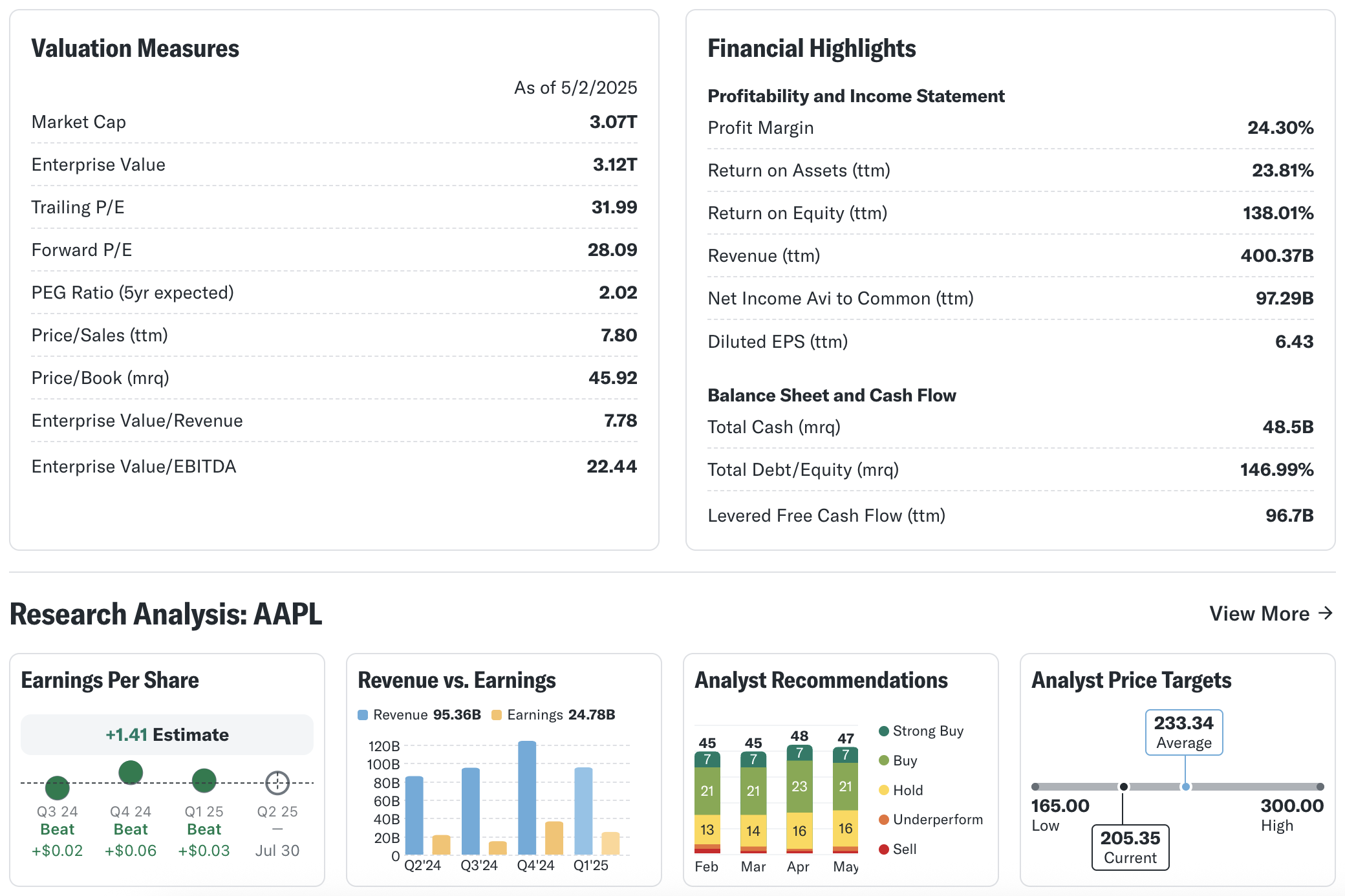1345x896 pixels.
Task: Click the blue Revenue legend swatch
Action: (x=363, y=715)
